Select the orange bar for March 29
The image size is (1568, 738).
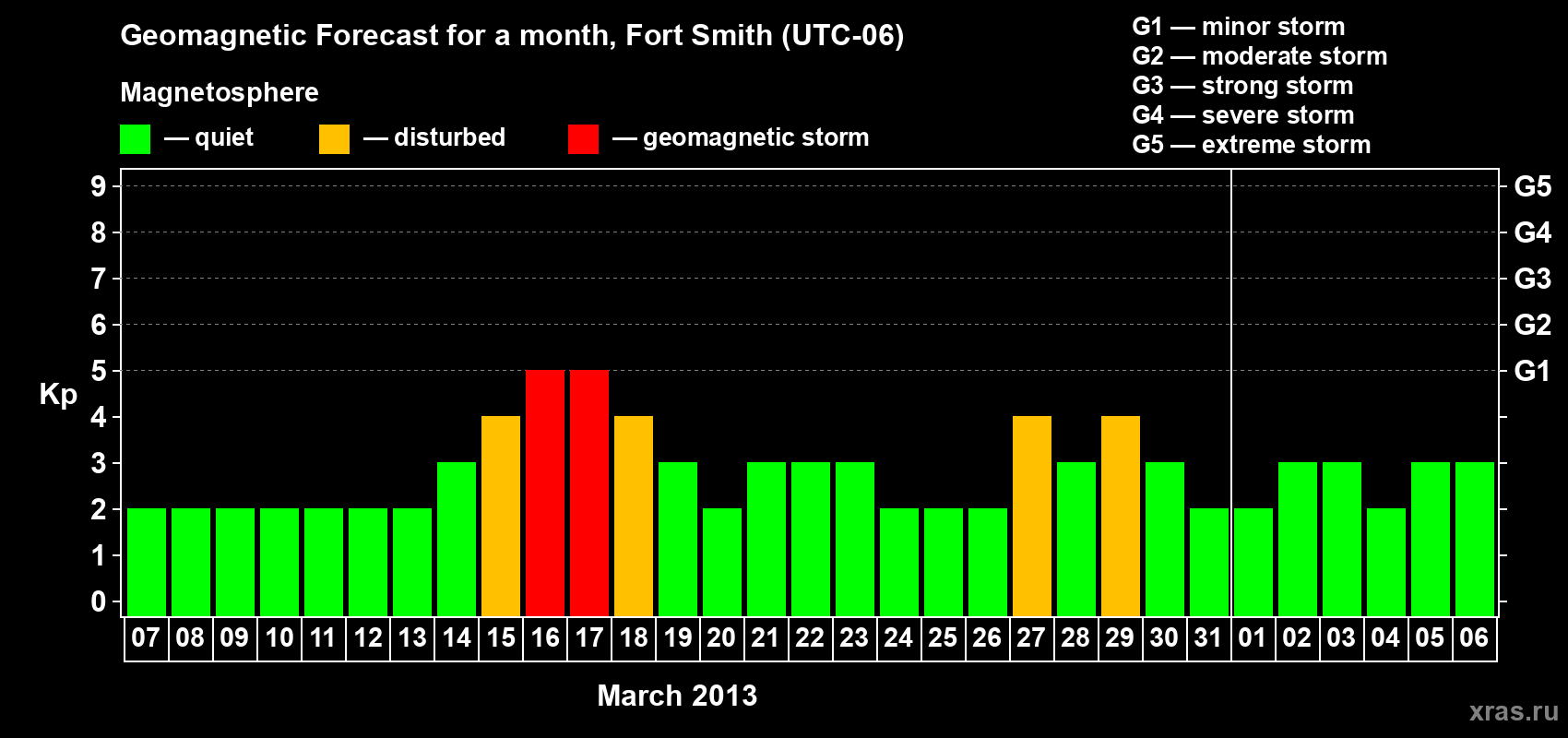click(x=1121, y=517)
